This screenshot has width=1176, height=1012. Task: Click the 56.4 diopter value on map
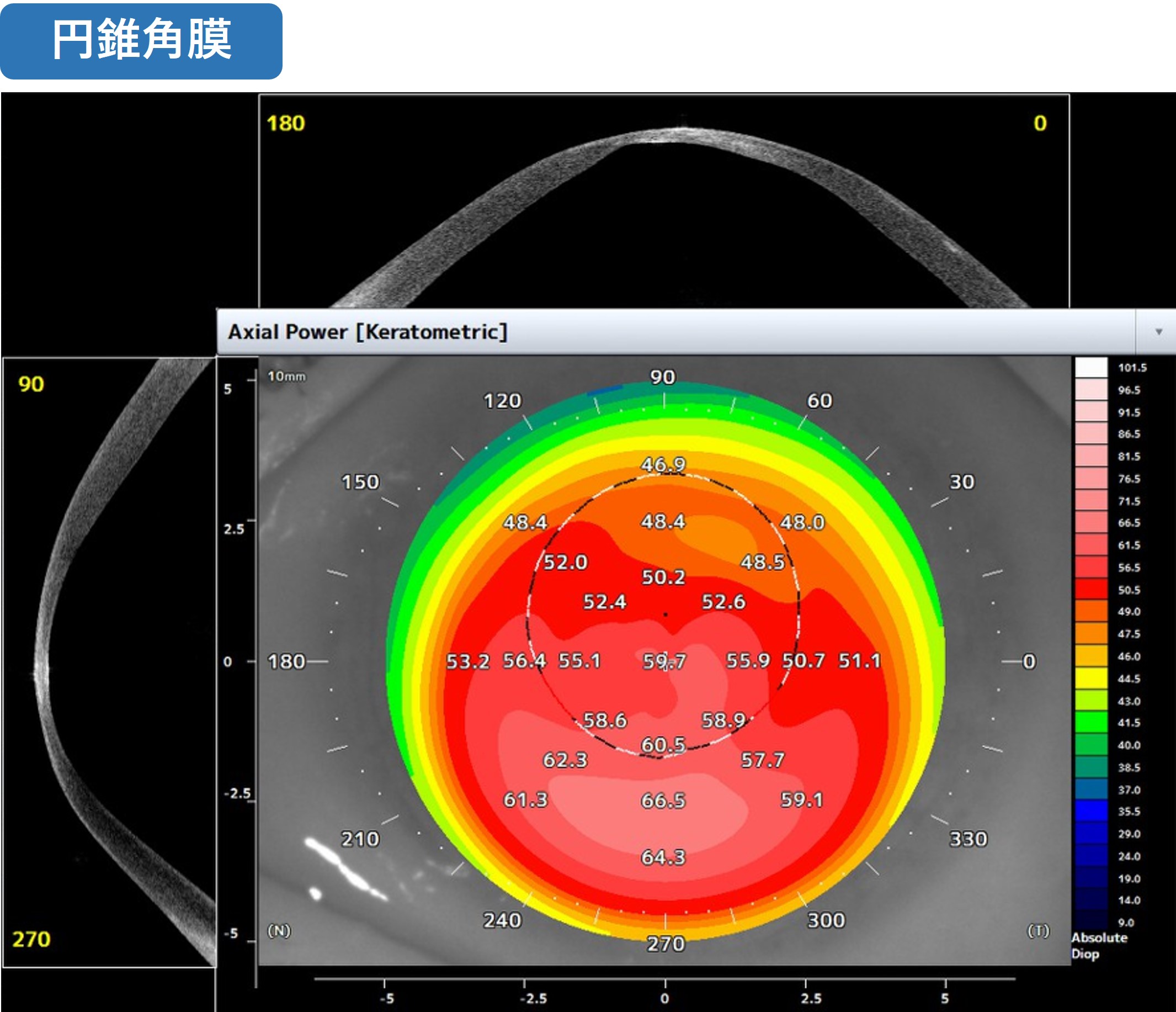click(x=524, y=660)
